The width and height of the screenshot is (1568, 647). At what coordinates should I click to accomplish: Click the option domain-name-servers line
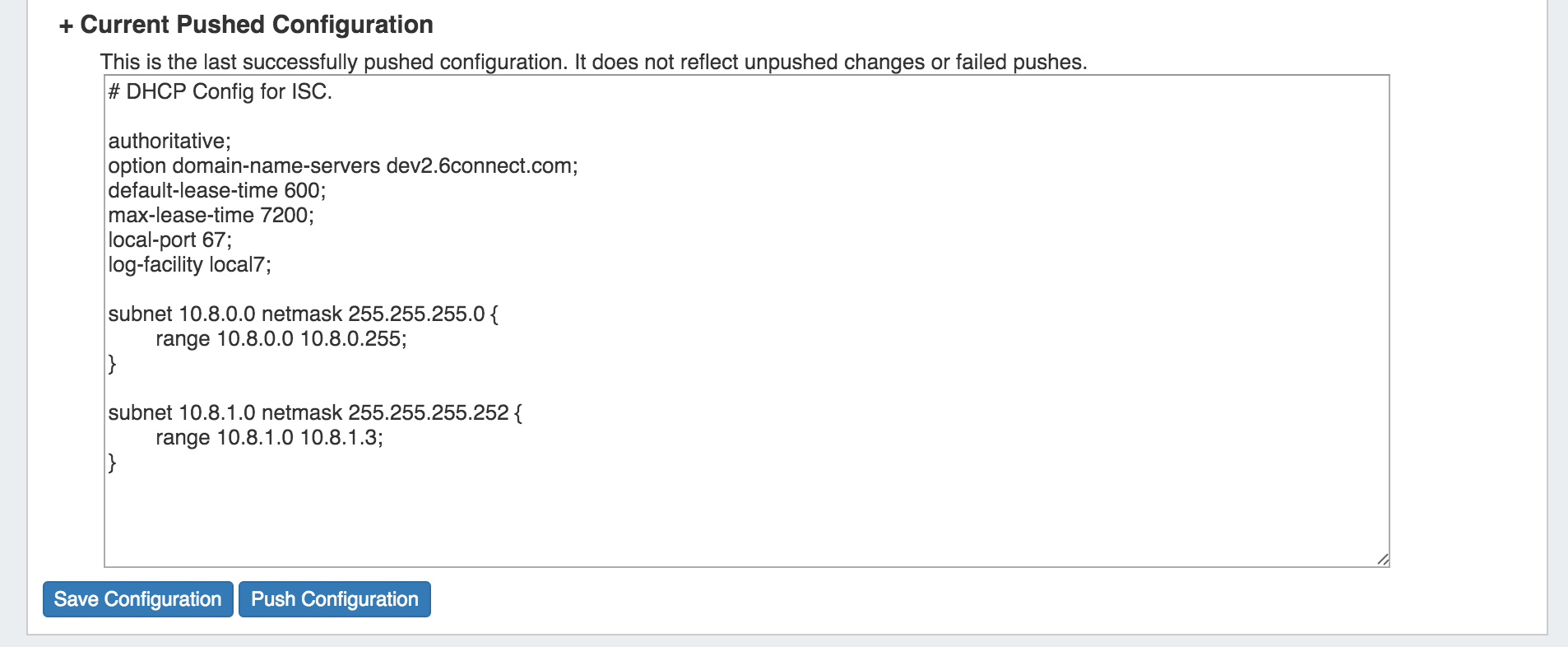pos(343,165)
